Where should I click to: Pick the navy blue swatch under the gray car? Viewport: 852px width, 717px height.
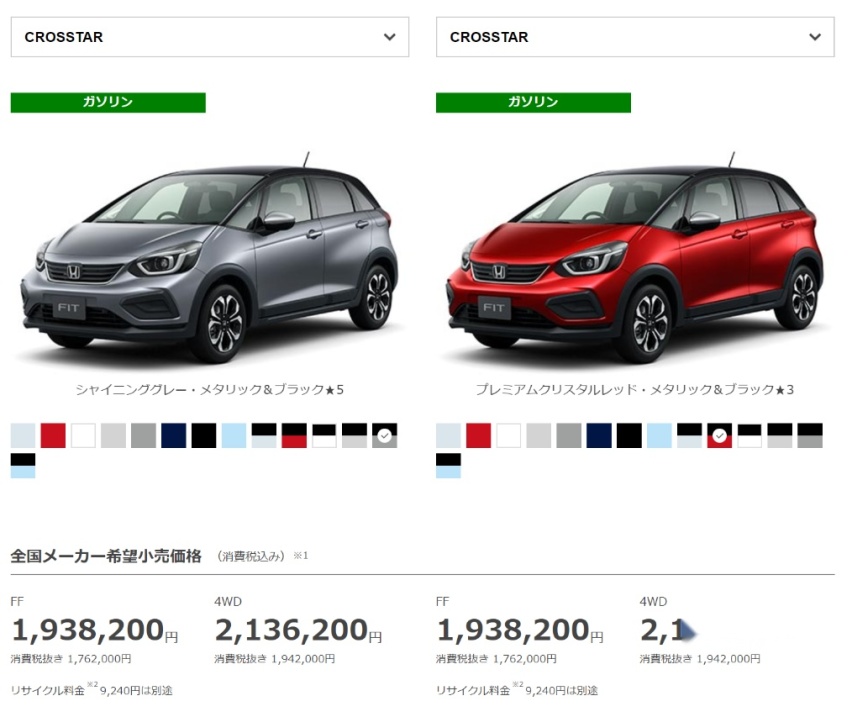(x=174, y=436)
